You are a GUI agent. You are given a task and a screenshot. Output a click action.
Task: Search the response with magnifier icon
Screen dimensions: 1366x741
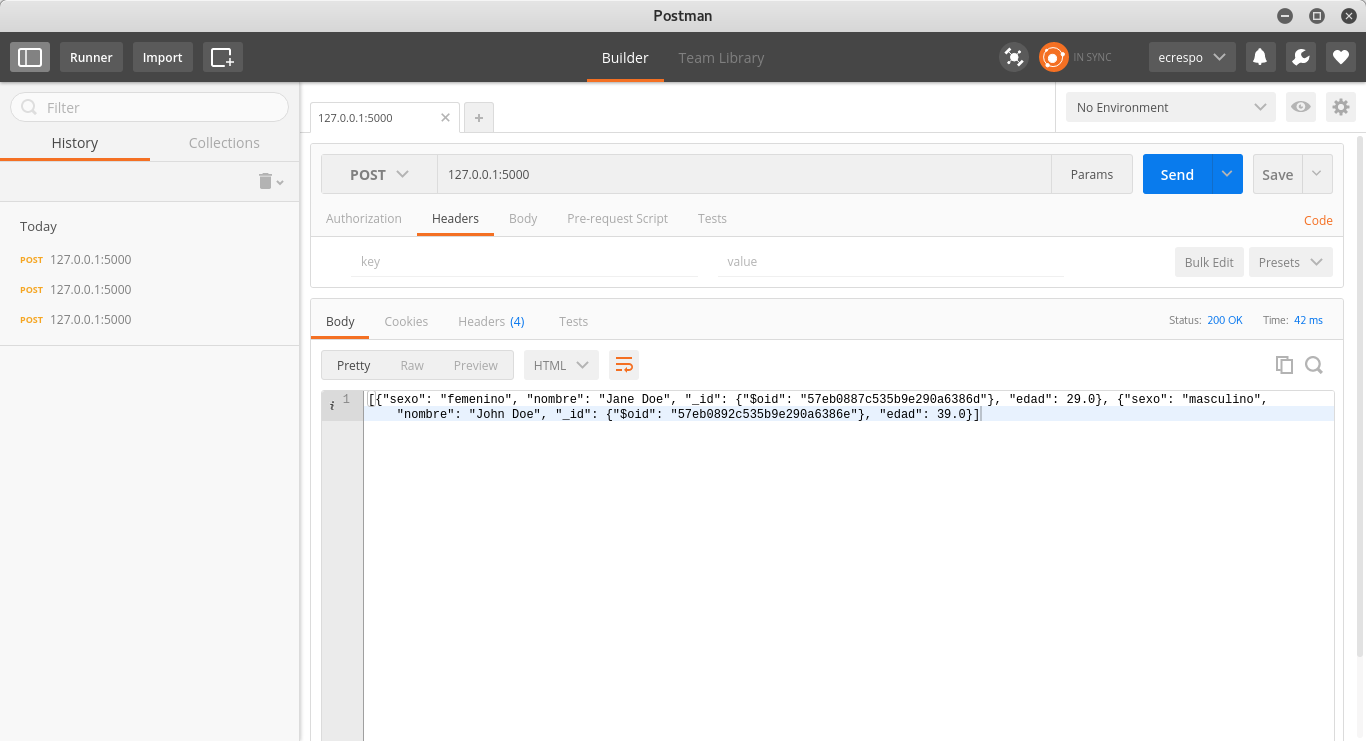(1314, 365)
